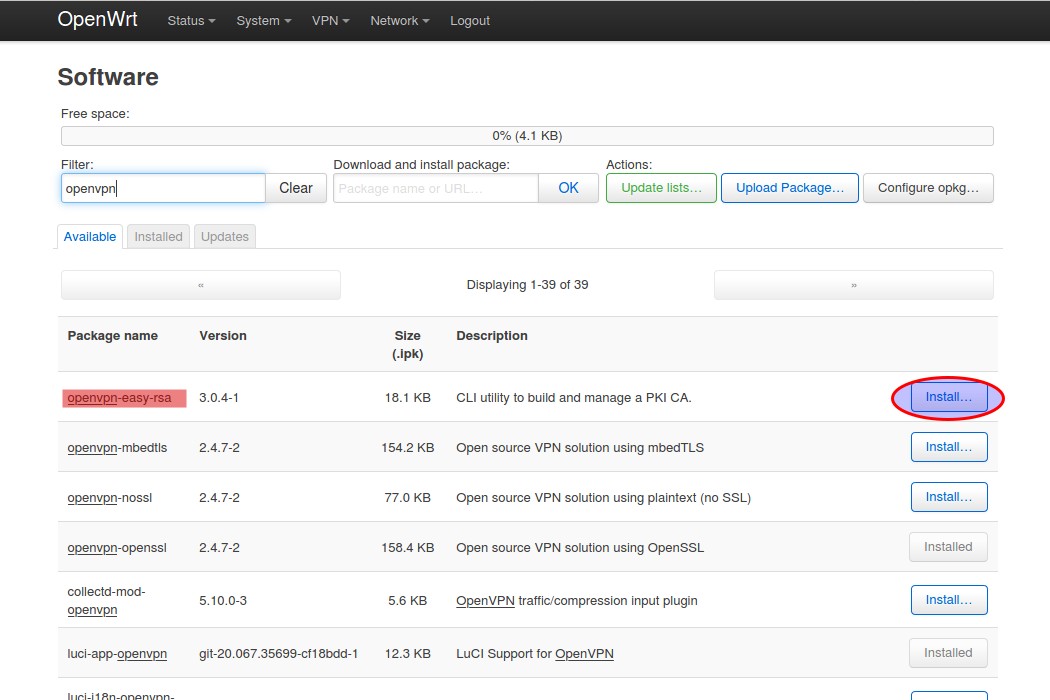Viewport: 1050px width, 700px height.
Task: Select openvpn-openssl package name
Action: pos(117,548)
